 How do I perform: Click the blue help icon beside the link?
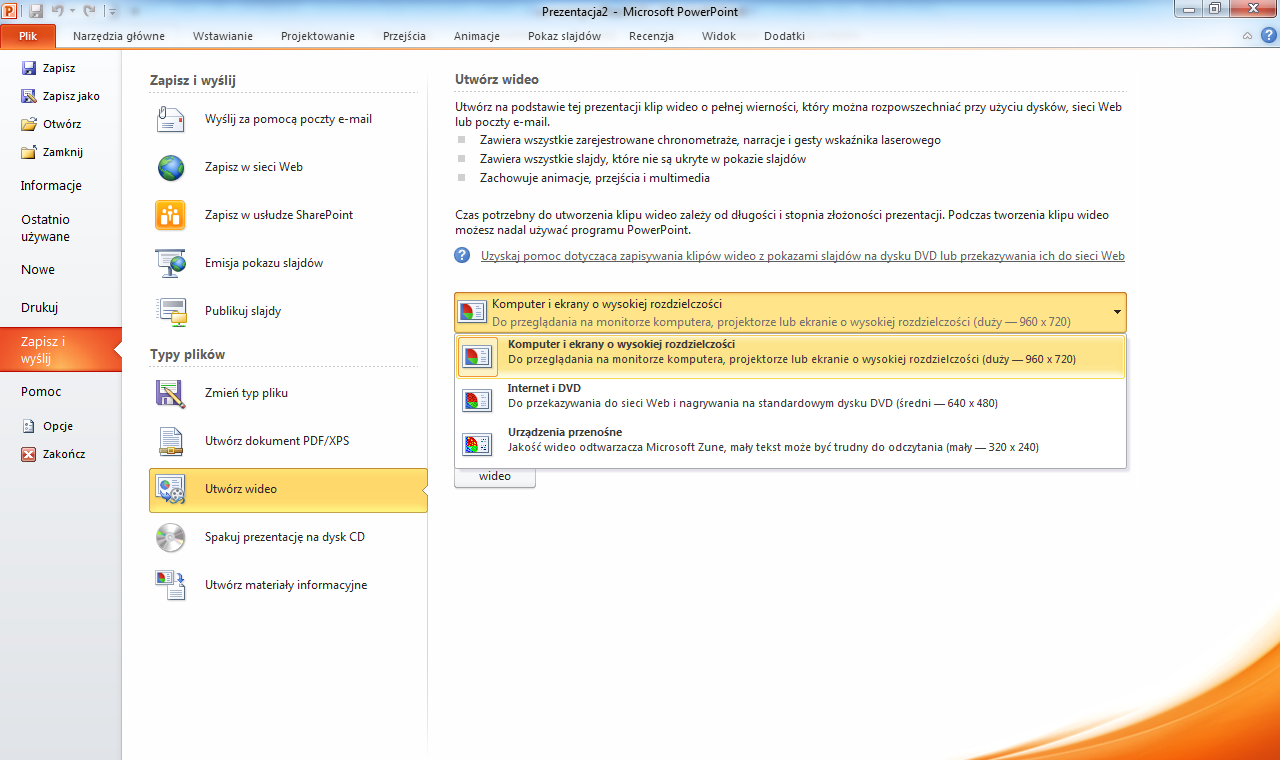point(462,255)
